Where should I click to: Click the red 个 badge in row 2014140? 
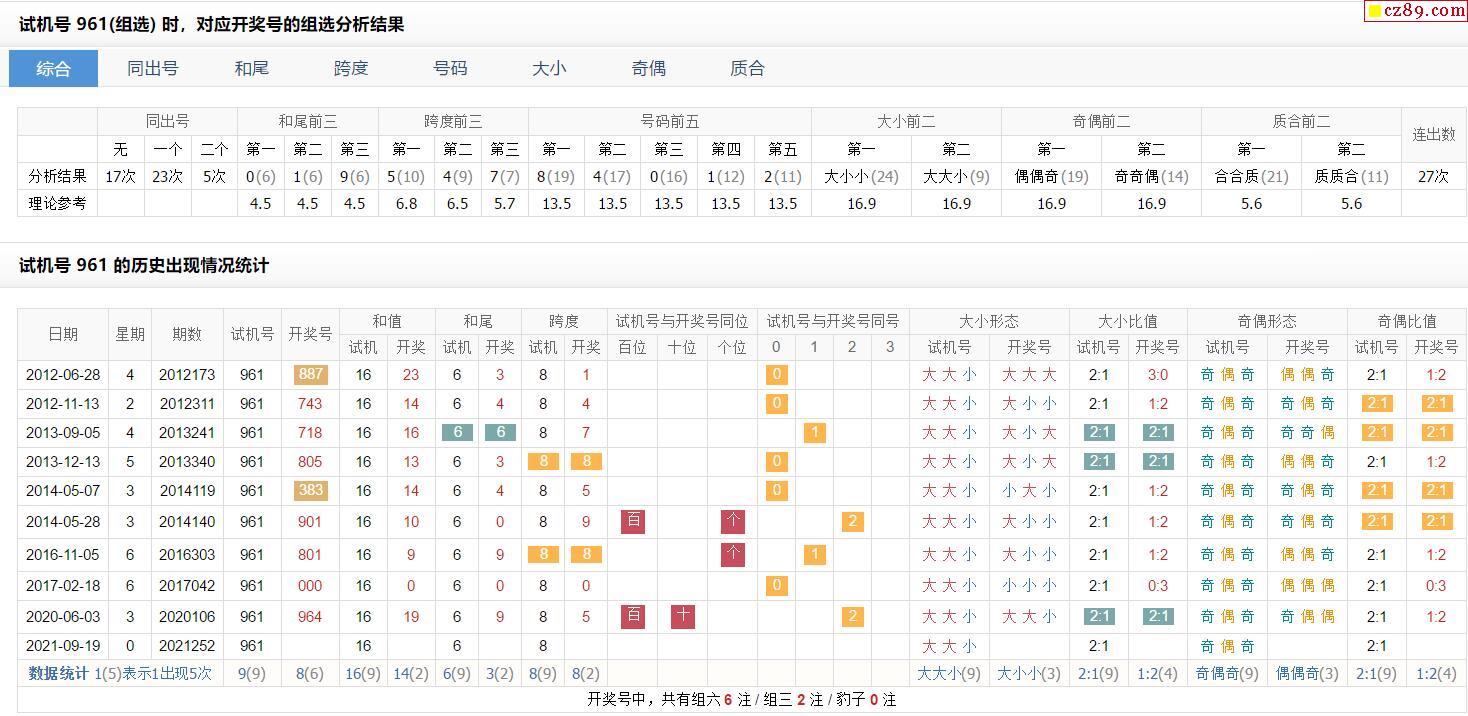pos(733,522)
